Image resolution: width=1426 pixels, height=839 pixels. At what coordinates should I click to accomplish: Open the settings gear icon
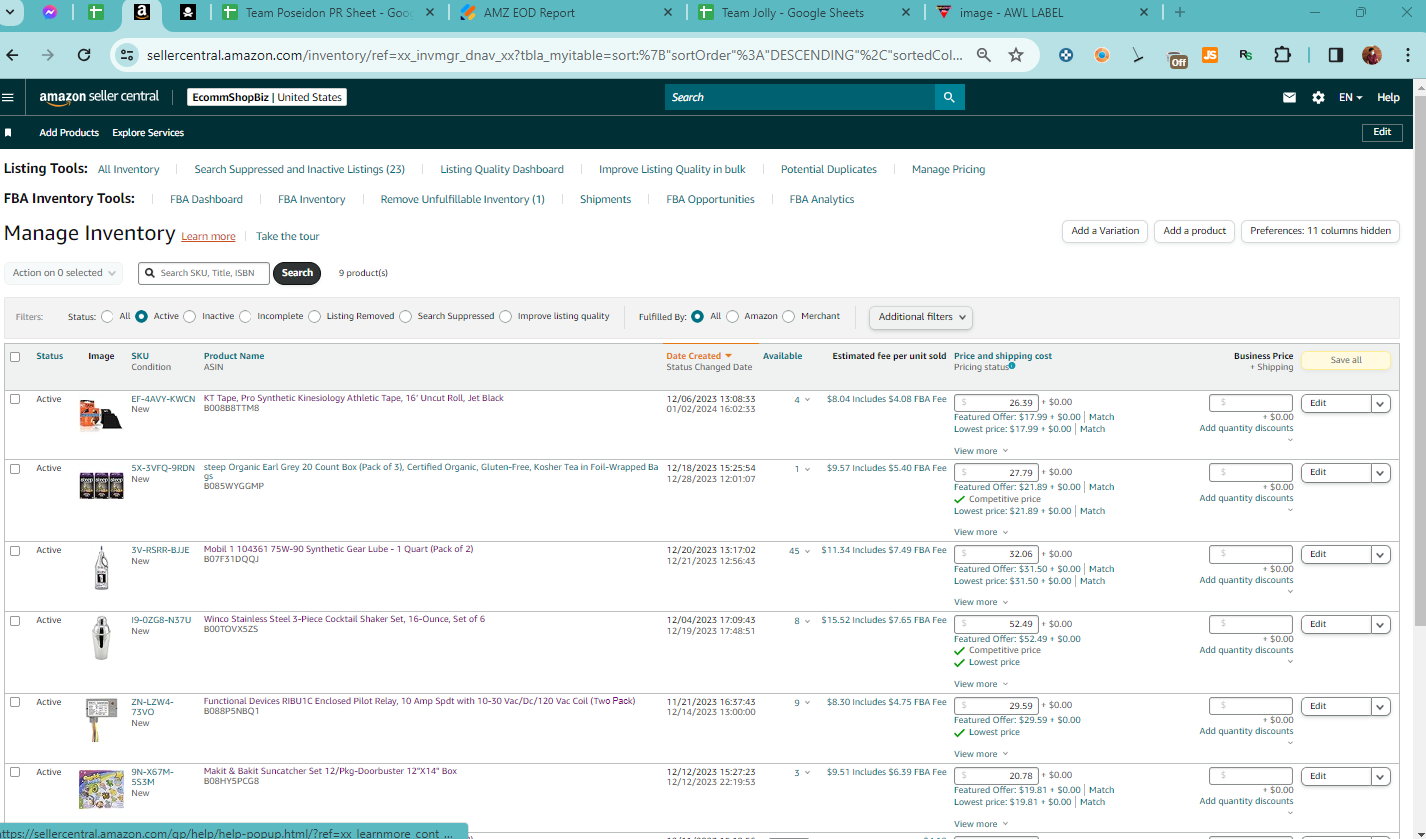[1318, 98]
